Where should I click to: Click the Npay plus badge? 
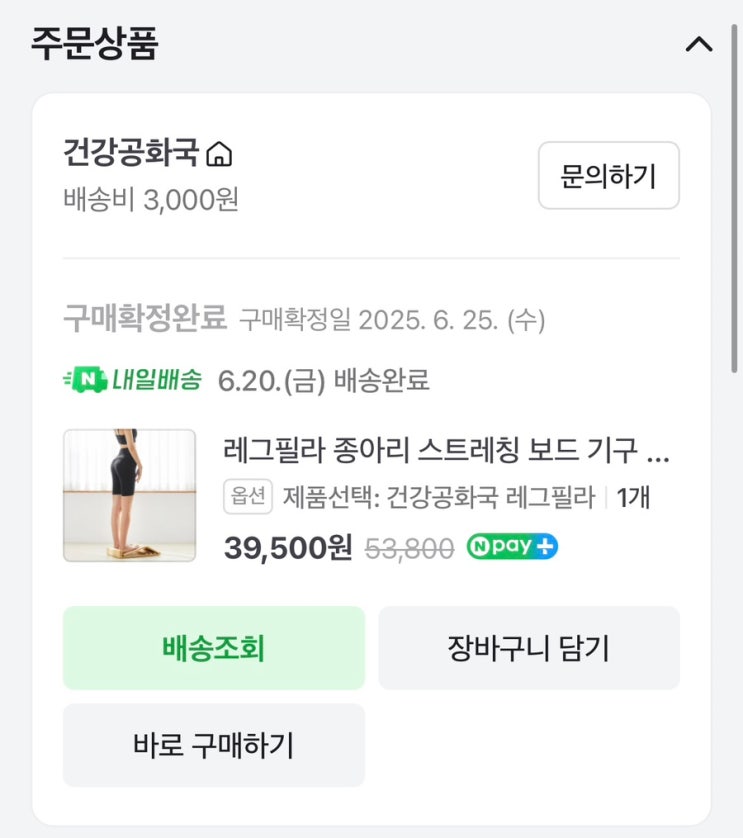512,547
